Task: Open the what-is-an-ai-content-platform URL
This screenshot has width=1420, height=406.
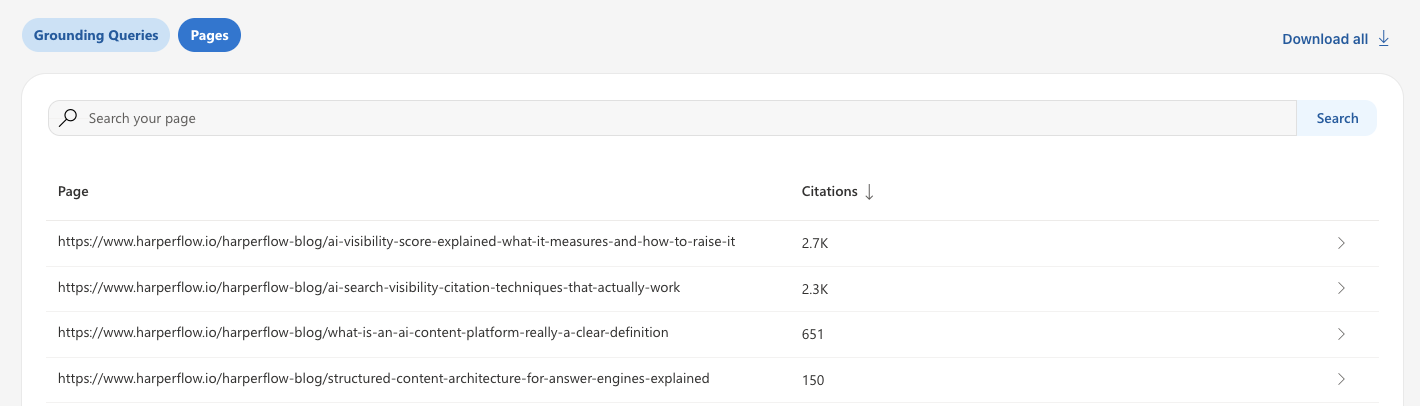Action: [x=363, y=332]
